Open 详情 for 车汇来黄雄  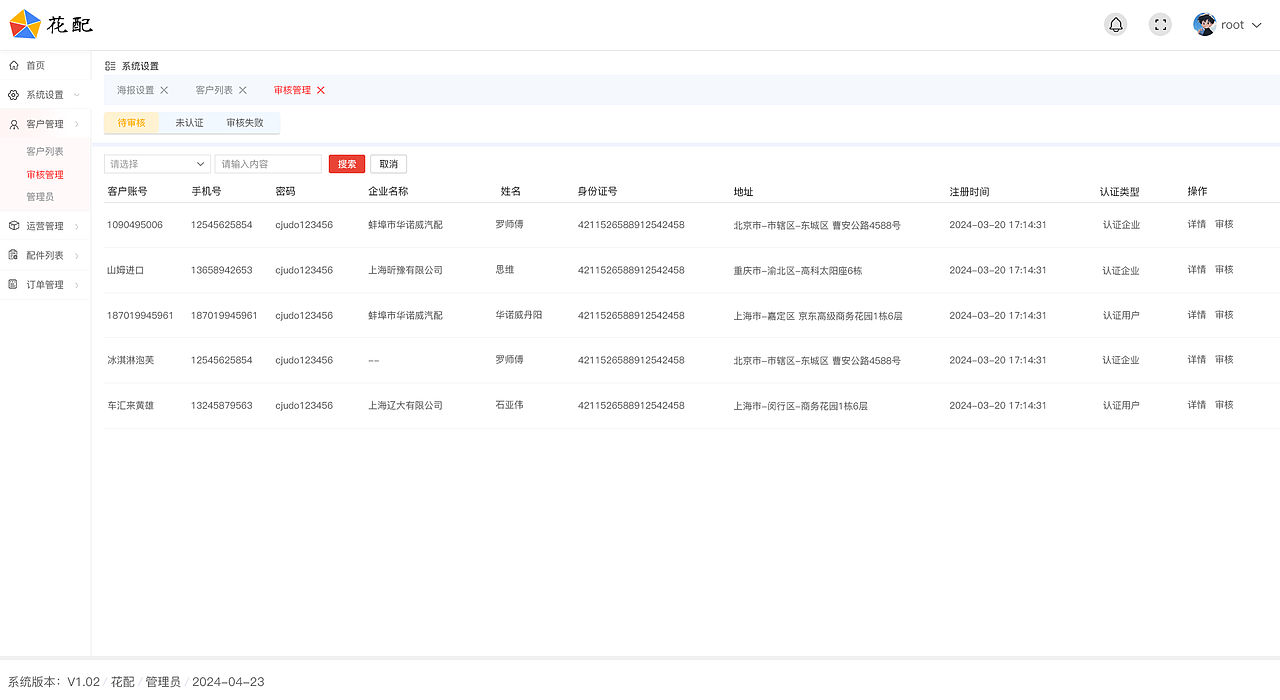coord(1197,405)
